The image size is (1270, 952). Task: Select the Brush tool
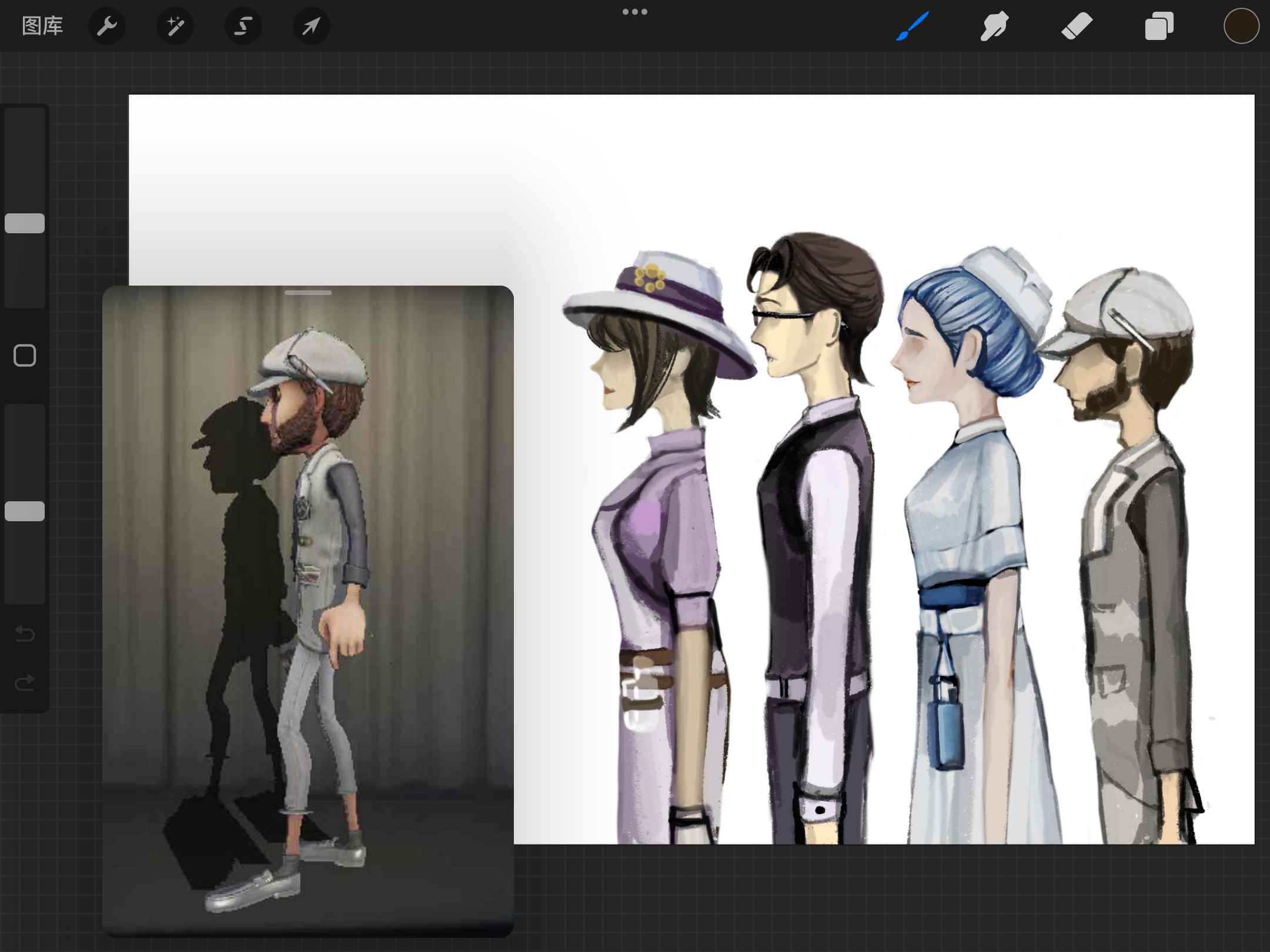(913, 26)
